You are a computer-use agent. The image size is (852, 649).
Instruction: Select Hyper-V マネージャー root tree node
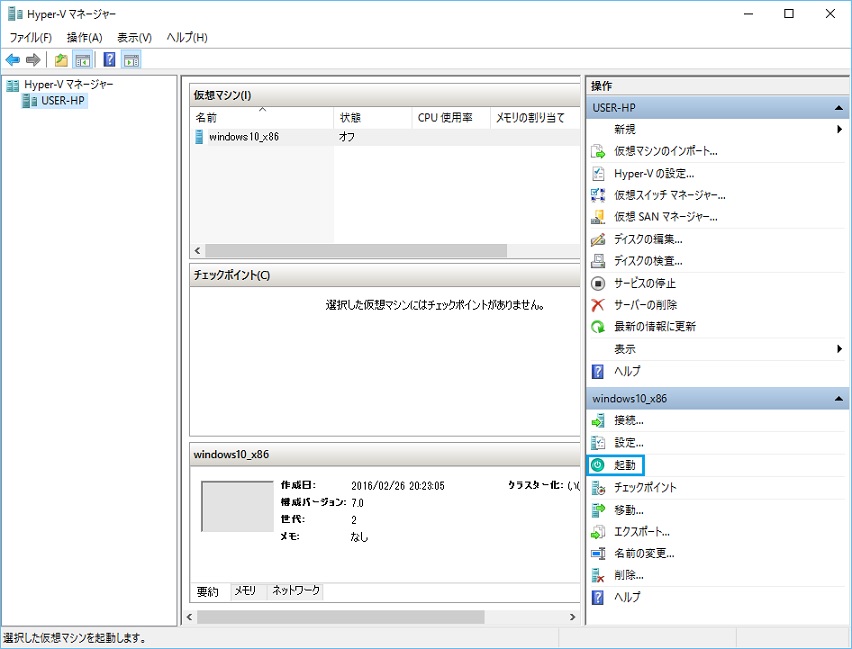point(68,84)
